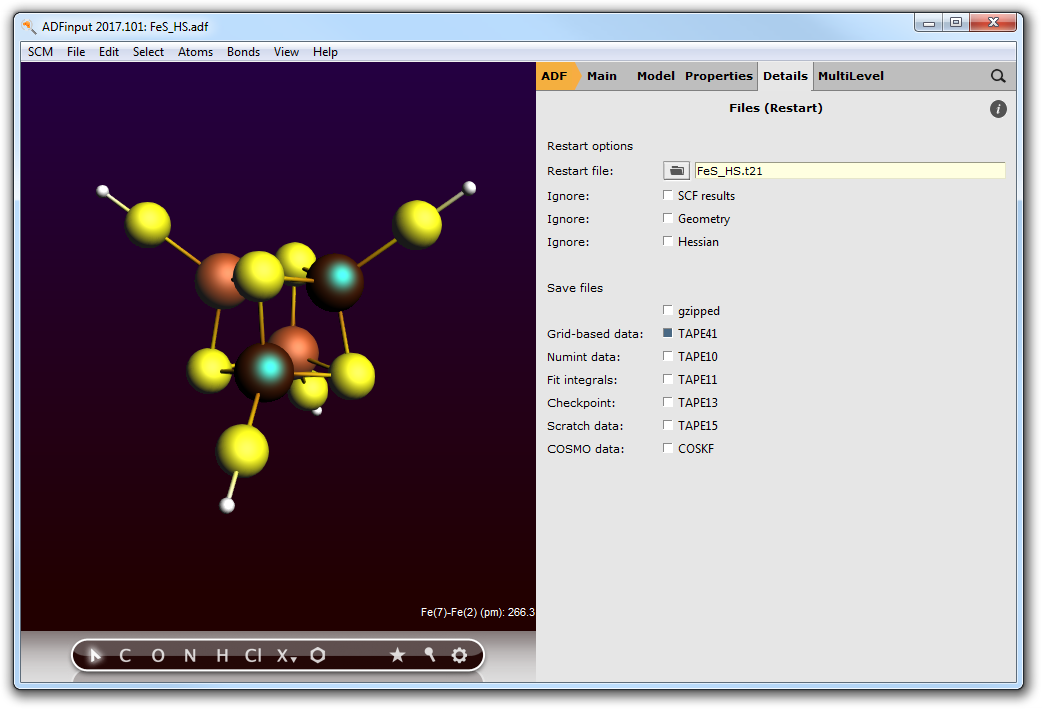The width and height of the screenshot is (1042, 709).
Task: Click the Grid-based data label
Action: [595, 334]
